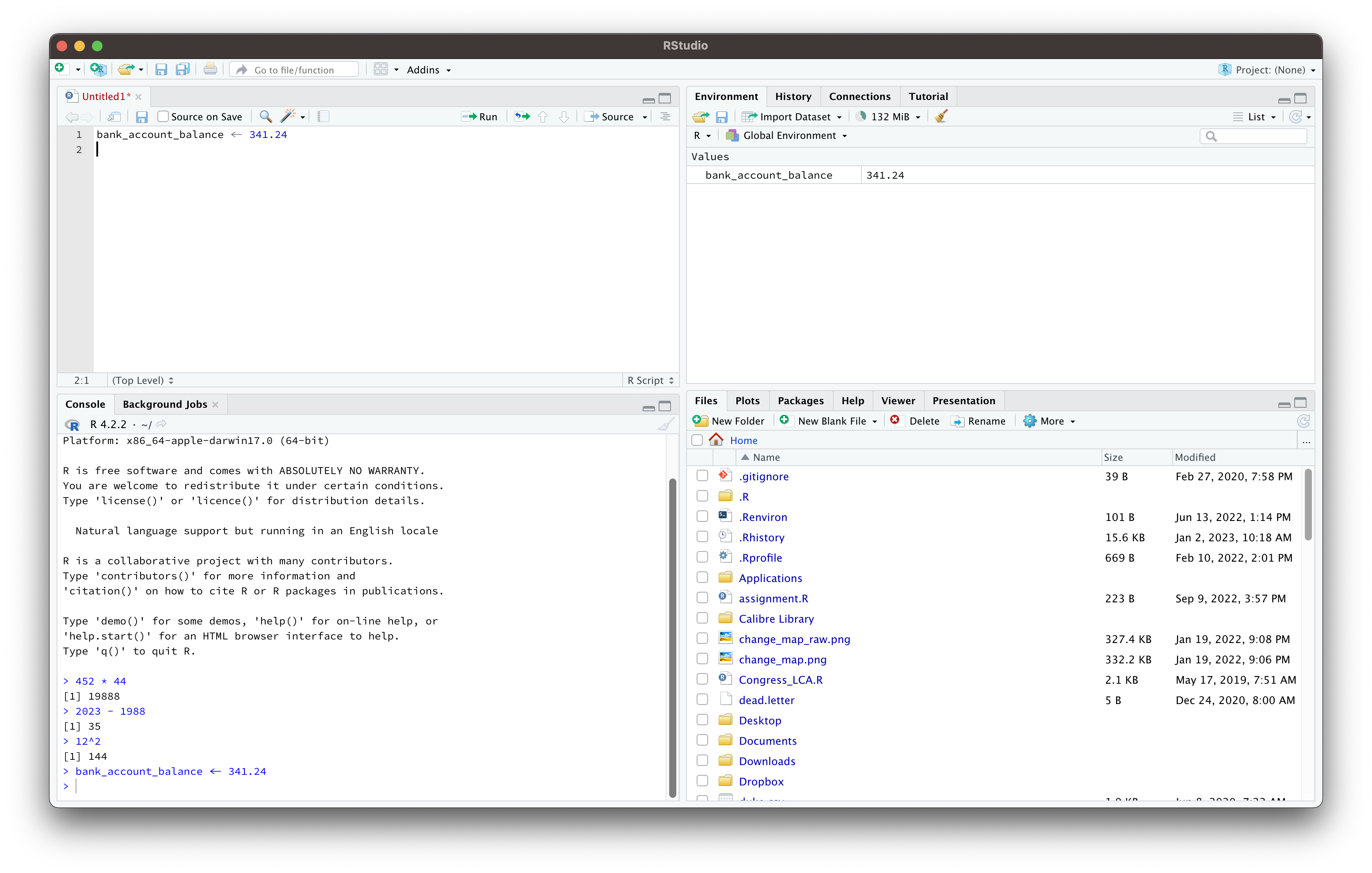Open the Congress_LCA.R file link
1372x873 pixels.
click(x=780, y=680)
